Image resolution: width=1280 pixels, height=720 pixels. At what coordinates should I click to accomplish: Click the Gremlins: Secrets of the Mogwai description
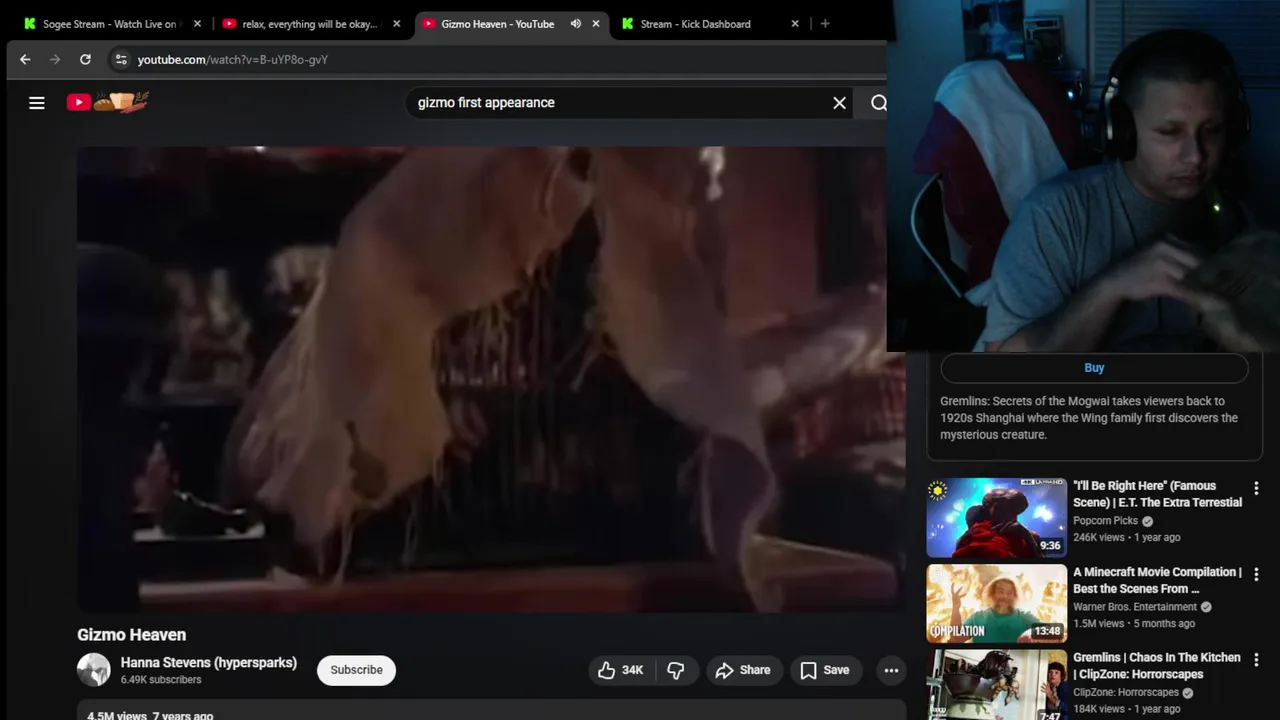[1089, 418]
